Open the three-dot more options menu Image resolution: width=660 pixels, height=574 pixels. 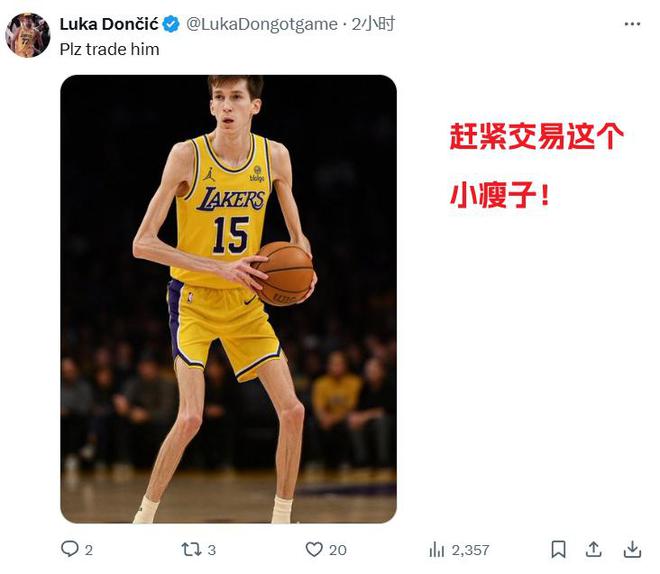tap(632, 24)
